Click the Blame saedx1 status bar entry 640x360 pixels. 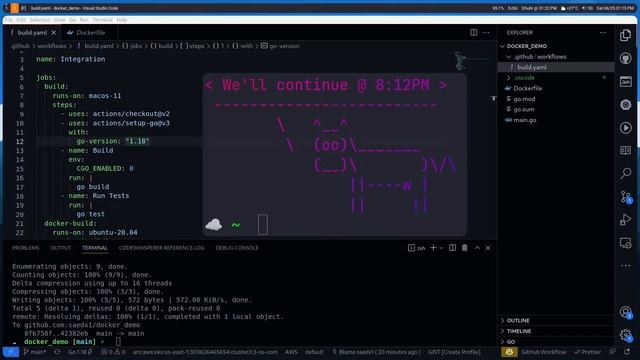click(376, 352)
